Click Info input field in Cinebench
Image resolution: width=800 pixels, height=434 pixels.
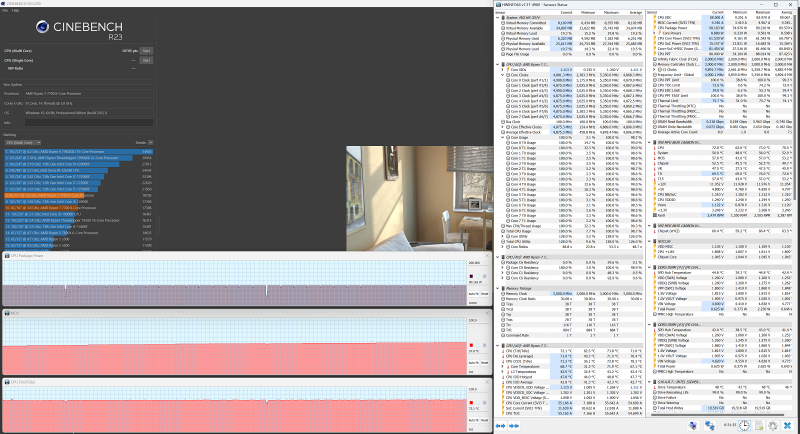(x=89, y=122)
